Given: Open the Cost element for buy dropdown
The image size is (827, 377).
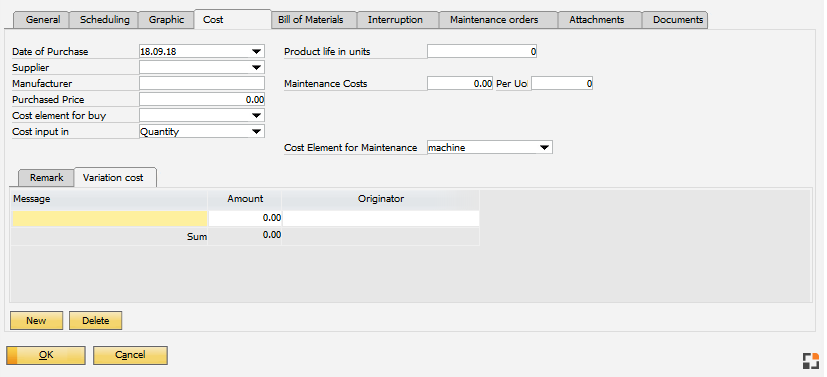Looking at the screenshot, I should [x=256, y=115].
